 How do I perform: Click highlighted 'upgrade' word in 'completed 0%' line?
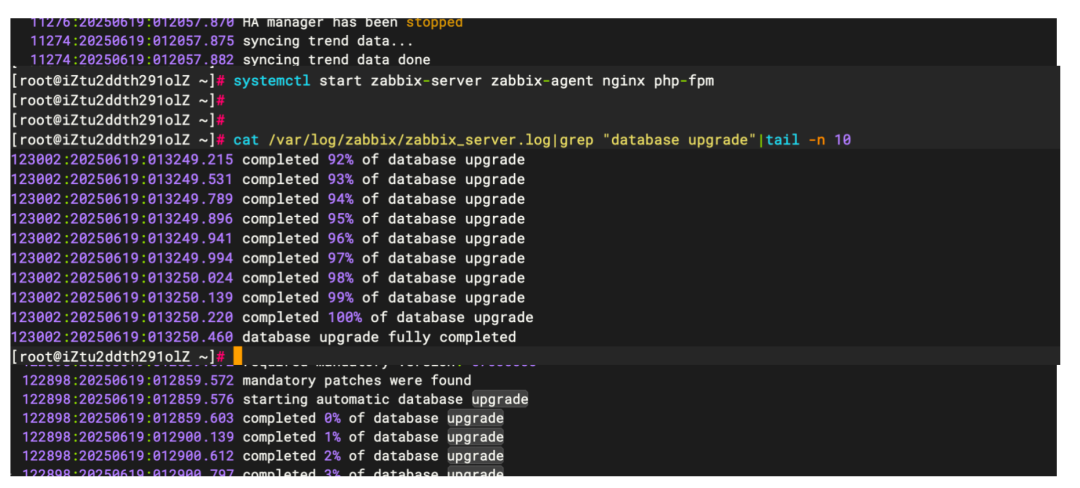point(475,418)
